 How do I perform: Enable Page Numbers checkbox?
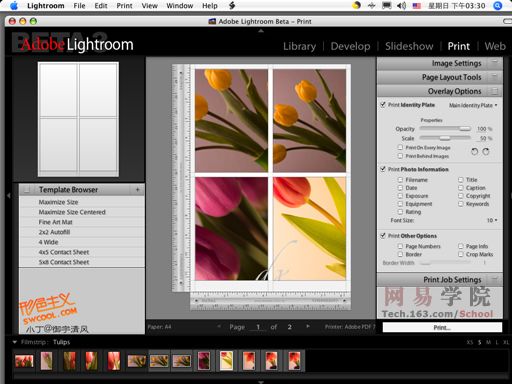[400, 246]
